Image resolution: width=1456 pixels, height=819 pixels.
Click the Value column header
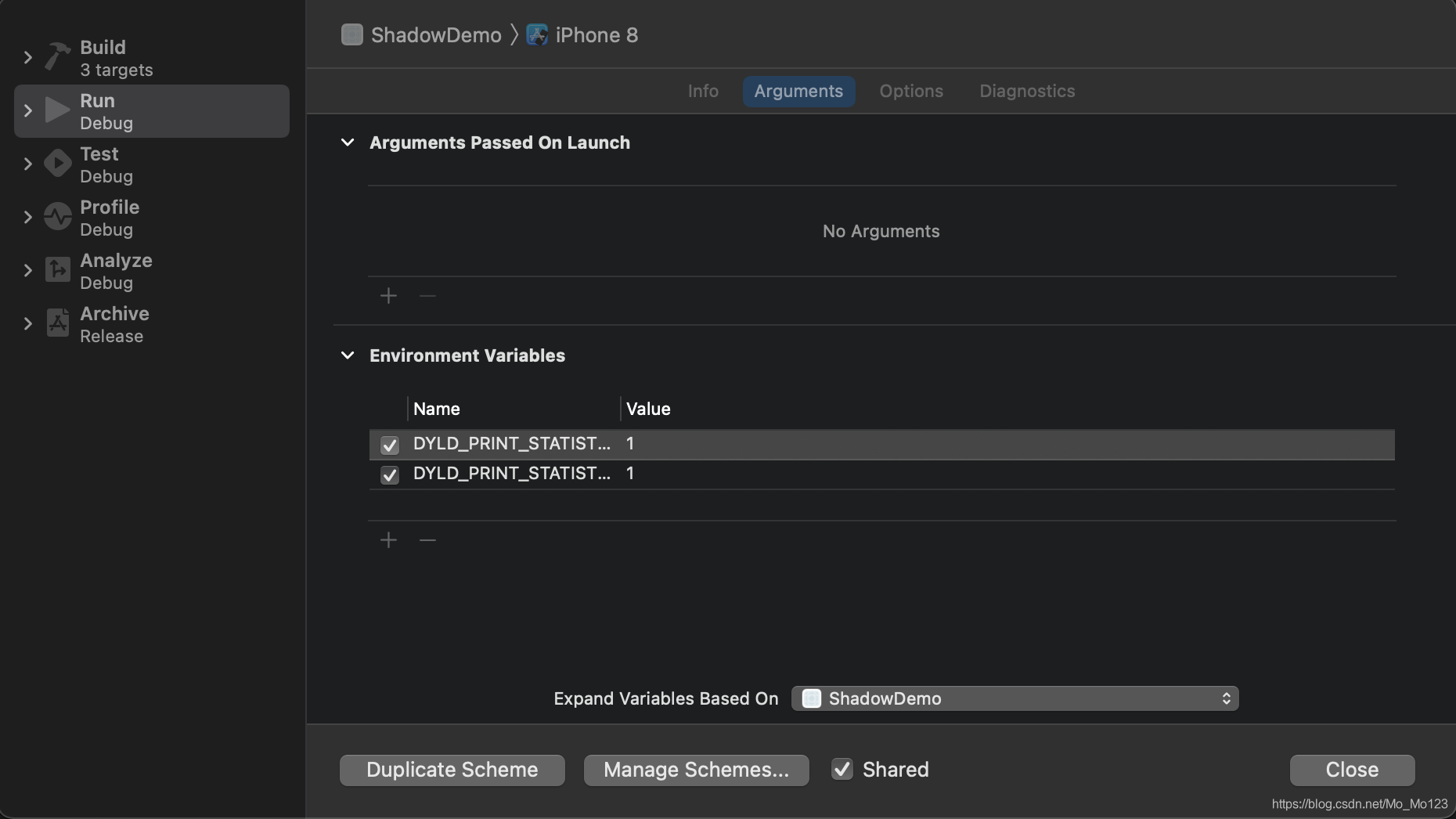point(648,409)
